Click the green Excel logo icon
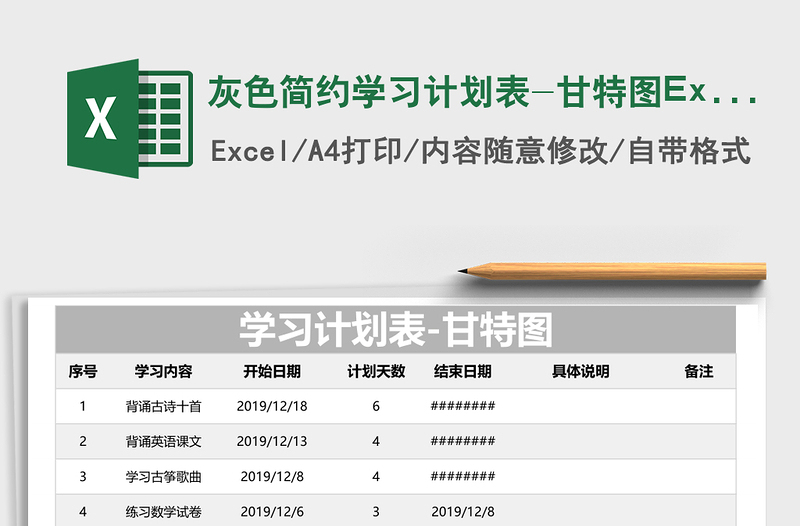The width and height of the screenshot is (800, 526). click(129, 119)
